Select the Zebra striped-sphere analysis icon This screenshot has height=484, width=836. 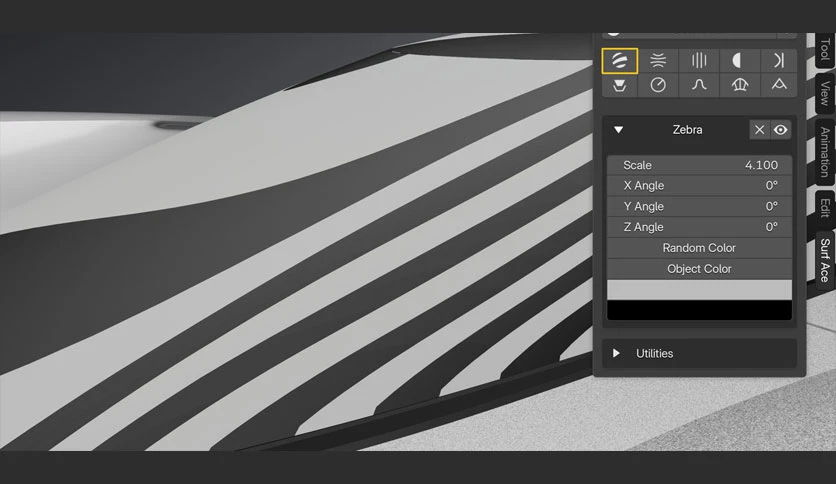(620, 61)
